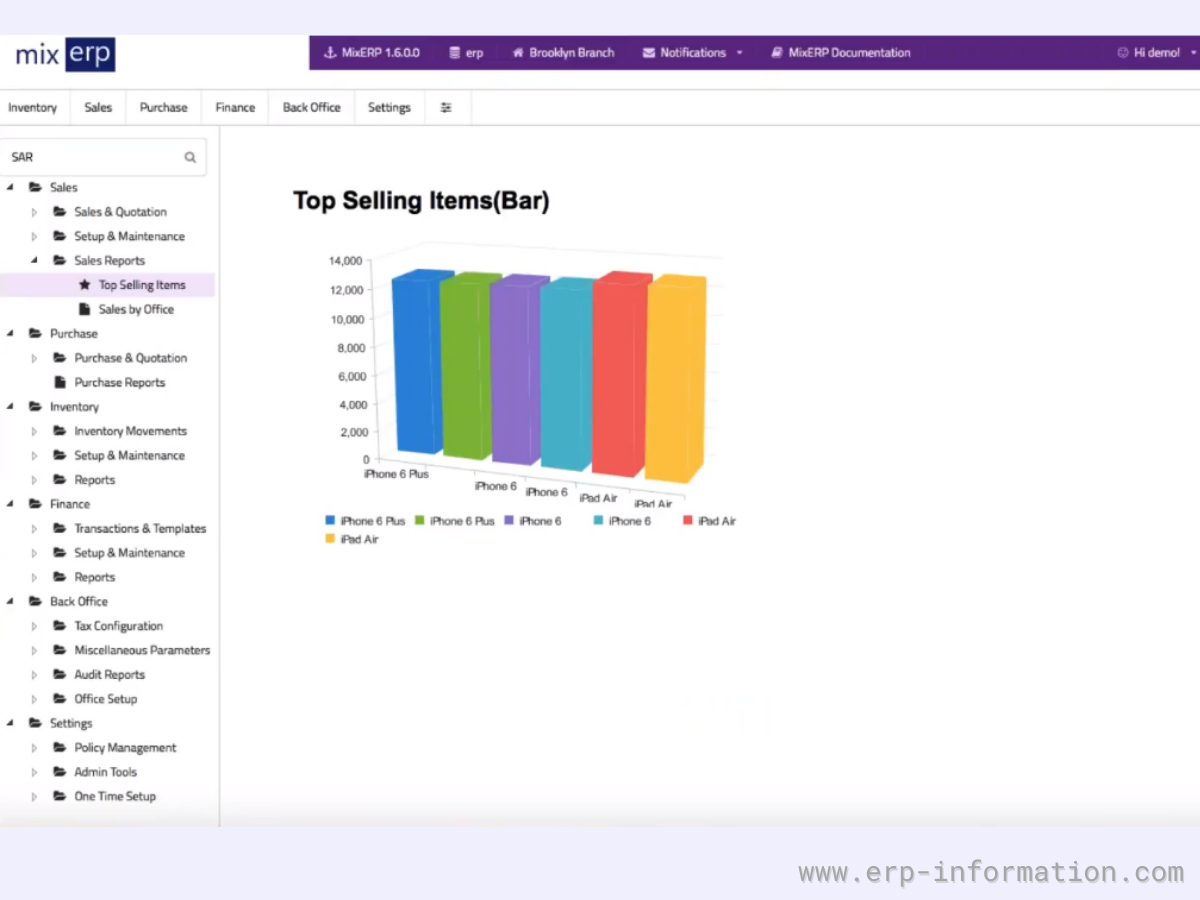
Task: Open the Sales menu in top bar
Action: click(x=98, y=108)
